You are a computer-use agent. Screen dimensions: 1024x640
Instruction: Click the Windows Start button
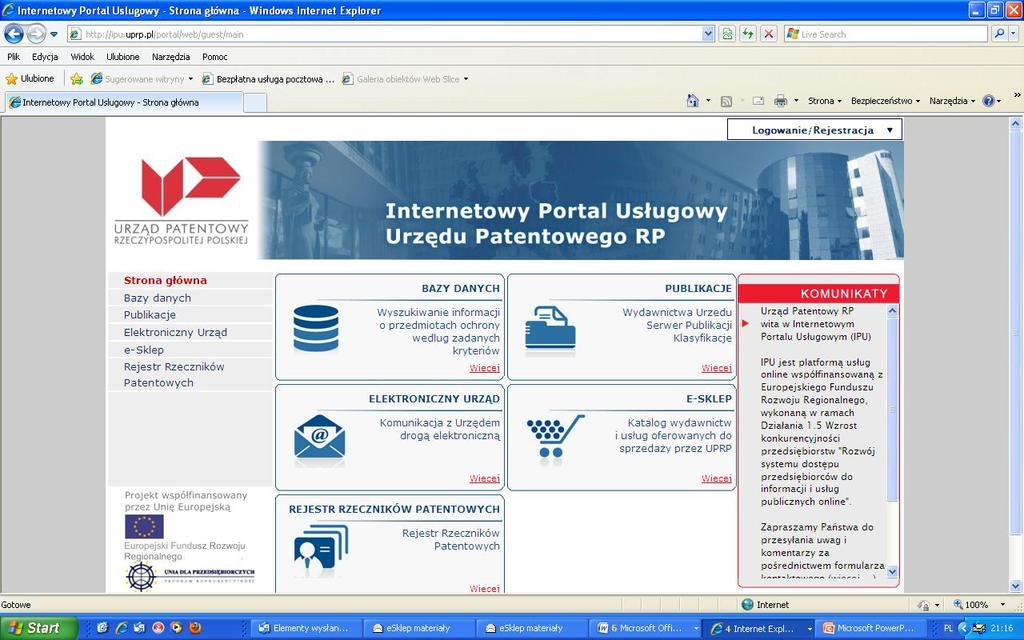click(x=39, y=628)
